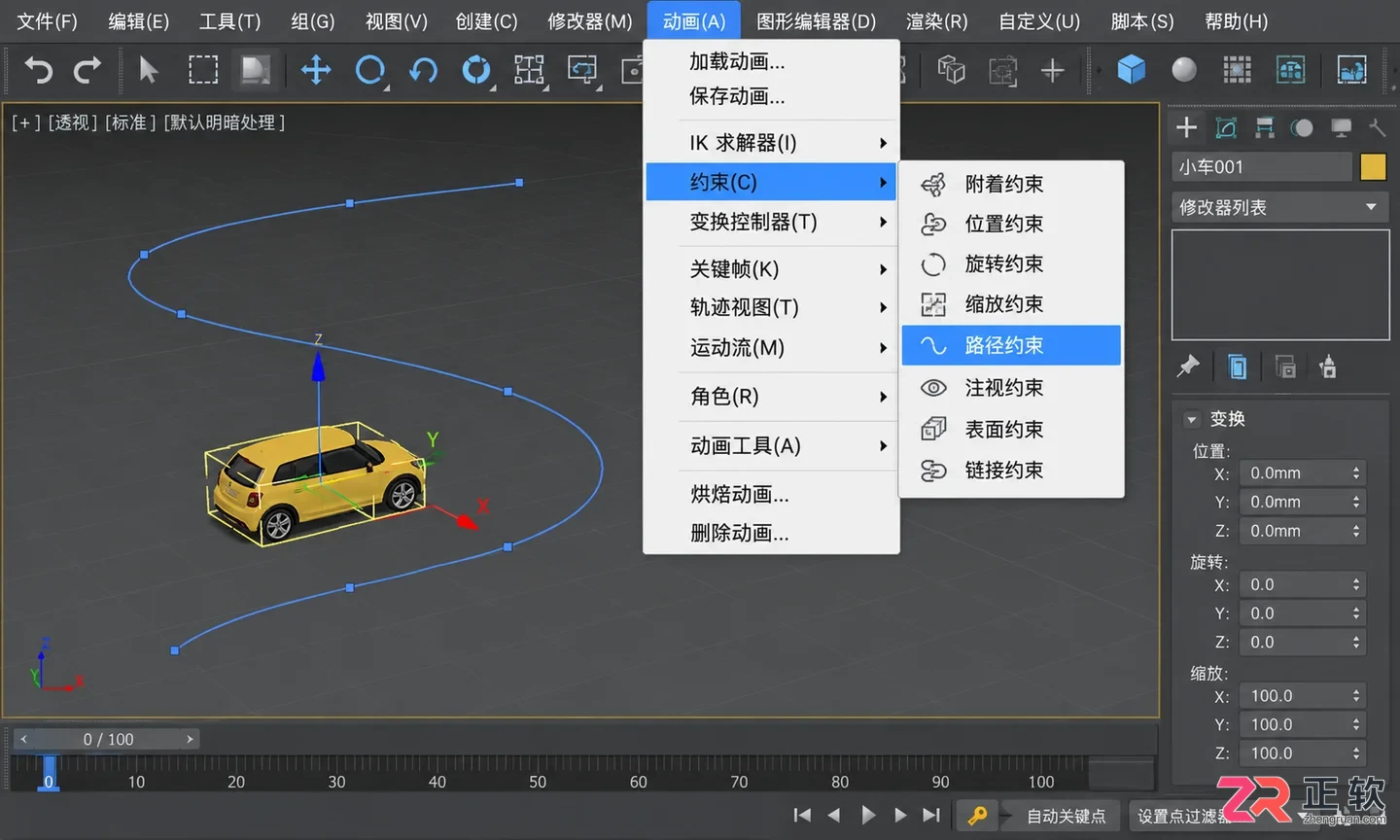
Task: Pick the Select Object arrow tool
Action: coord(149,70)
